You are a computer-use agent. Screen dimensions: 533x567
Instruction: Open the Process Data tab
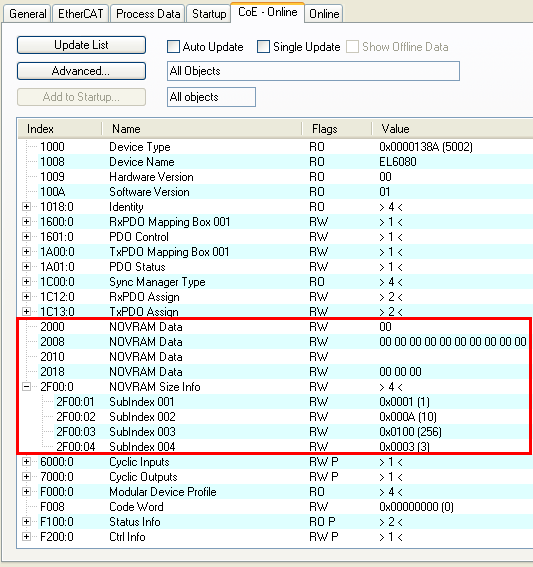coord(148,14)
